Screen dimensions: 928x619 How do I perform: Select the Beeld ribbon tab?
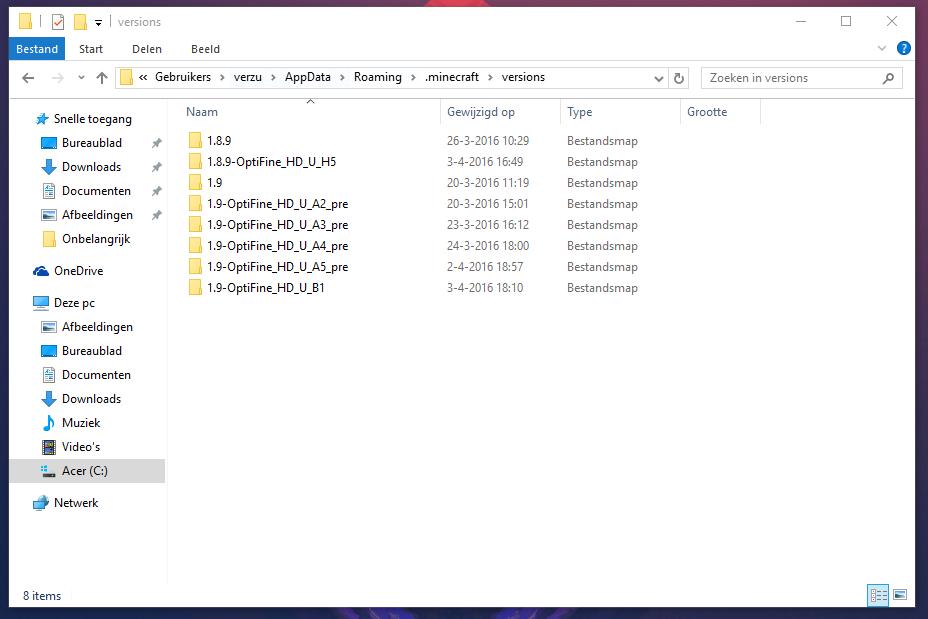coord(205,49)
